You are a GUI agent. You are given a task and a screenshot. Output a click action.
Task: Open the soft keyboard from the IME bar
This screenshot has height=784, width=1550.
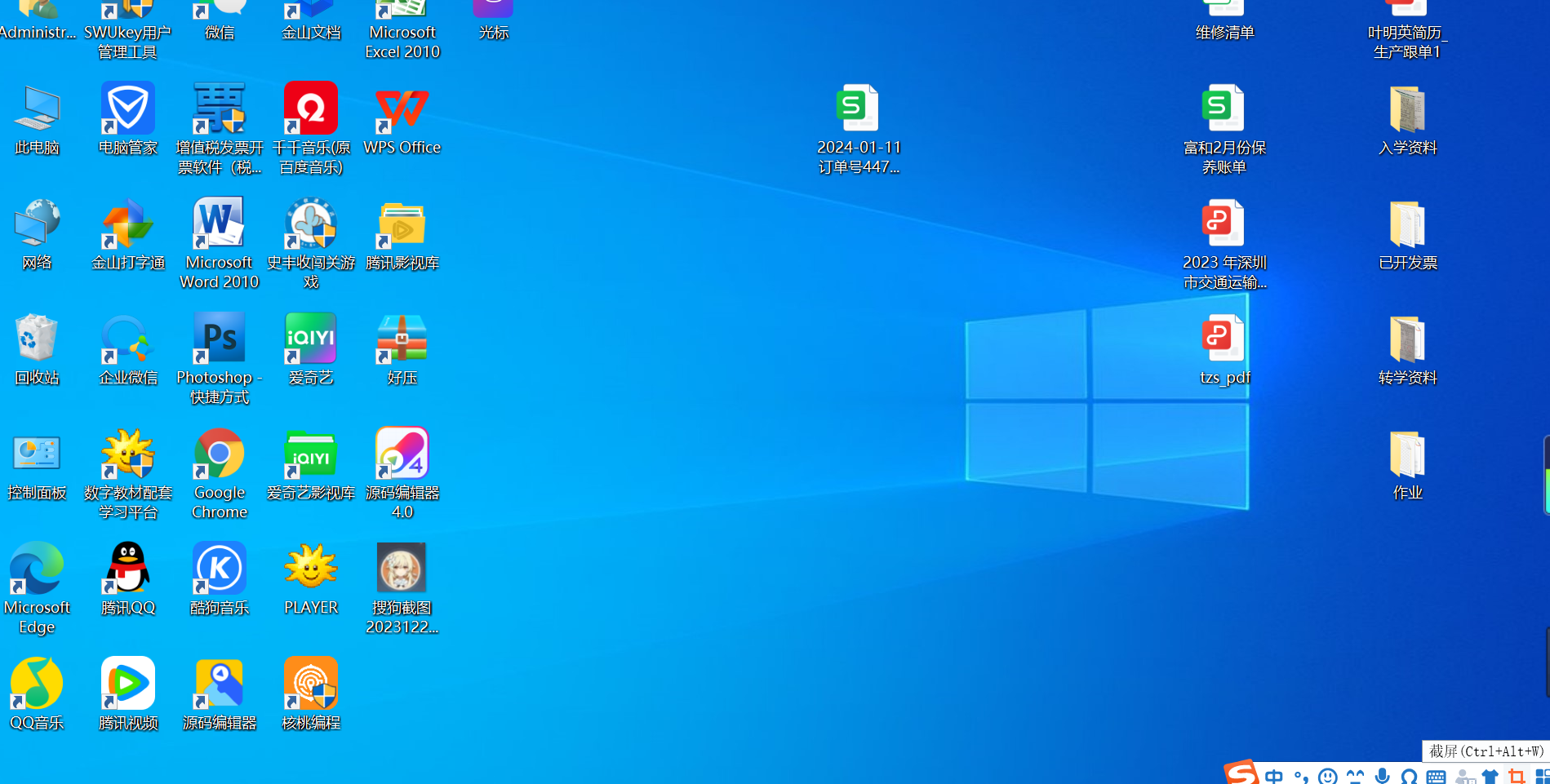(1436, 777)
